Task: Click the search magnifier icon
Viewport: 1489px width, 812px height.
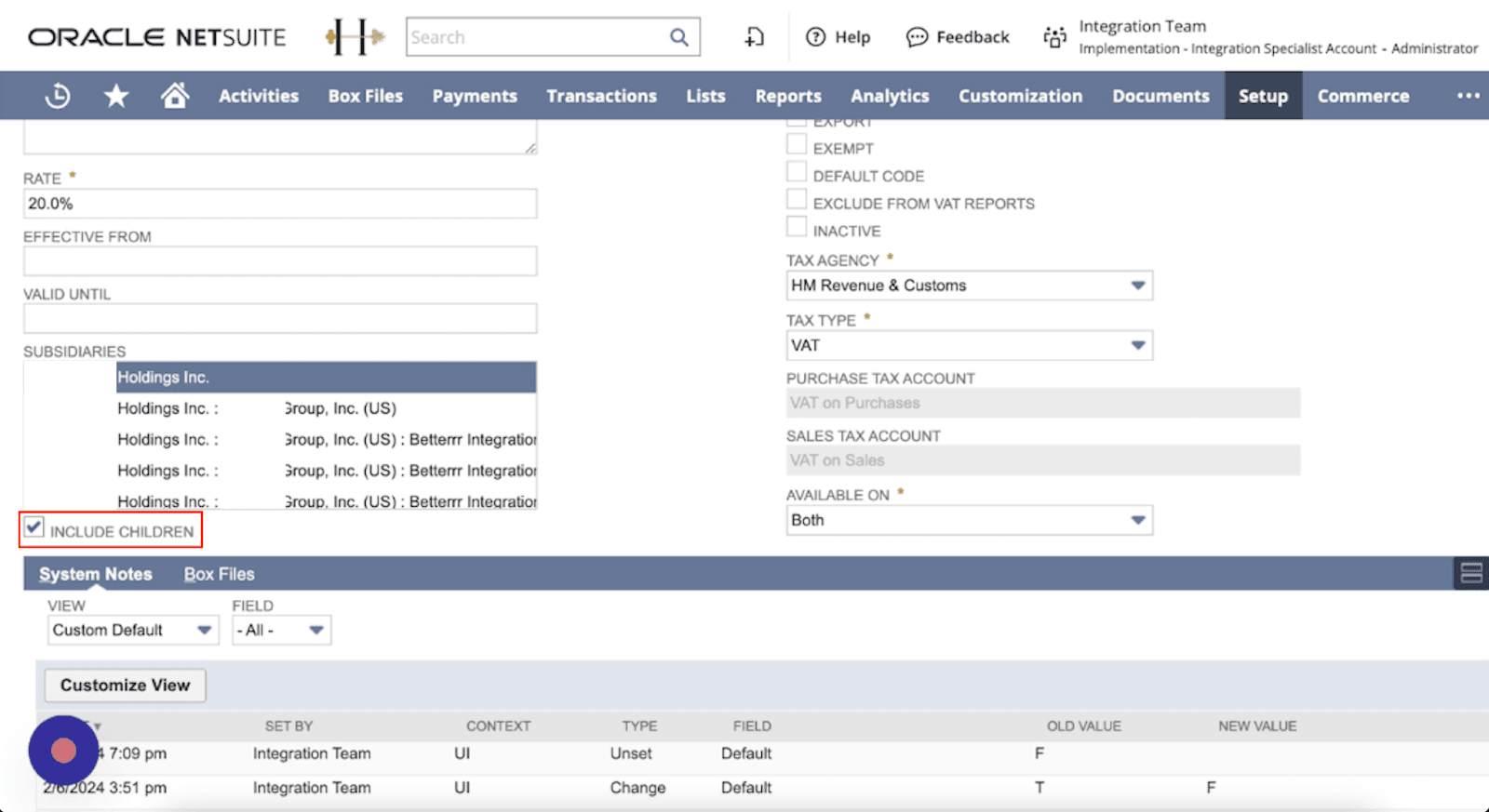Action: tap(679, 37)
